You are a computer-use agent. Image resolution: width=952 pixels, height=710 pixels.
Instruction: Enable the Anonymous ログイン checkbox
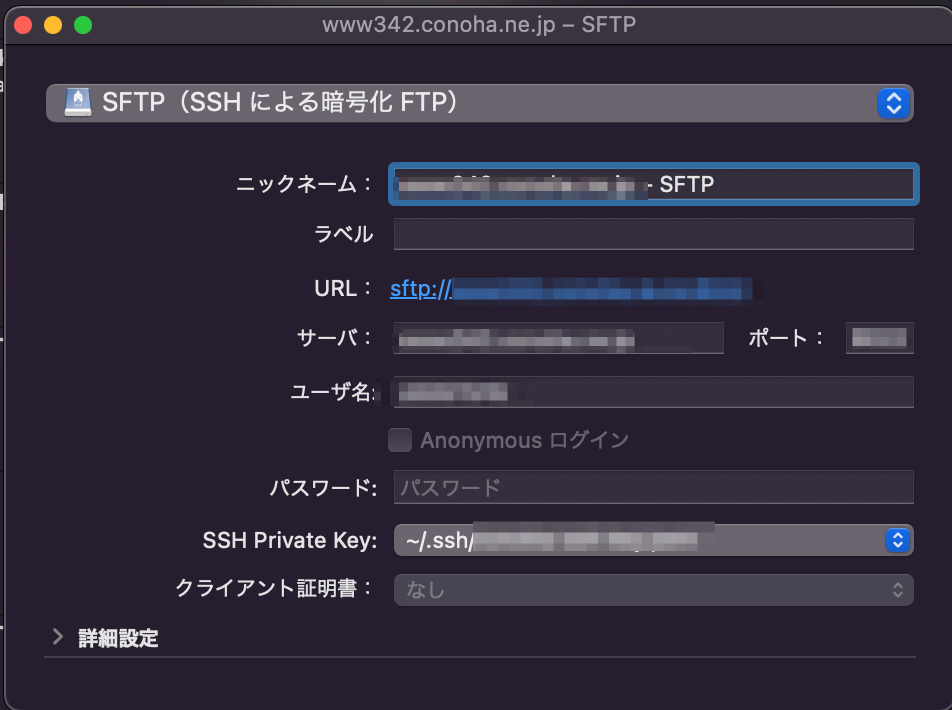[x=400, y=440]
